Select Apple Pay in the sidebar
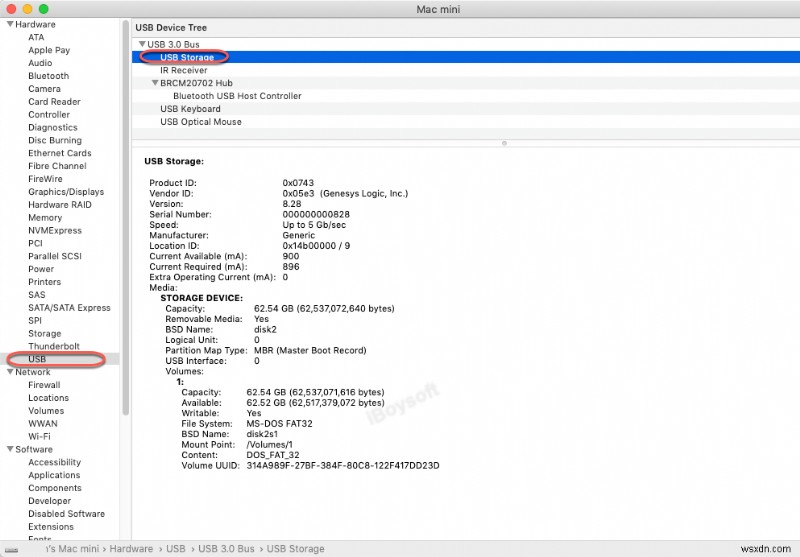800x557 pixels. [49, 50]
